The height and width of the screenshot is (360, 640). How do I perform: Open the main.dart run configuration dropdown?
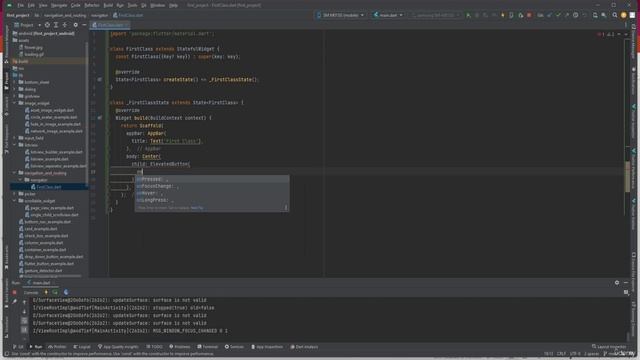[x=388, y=15]
